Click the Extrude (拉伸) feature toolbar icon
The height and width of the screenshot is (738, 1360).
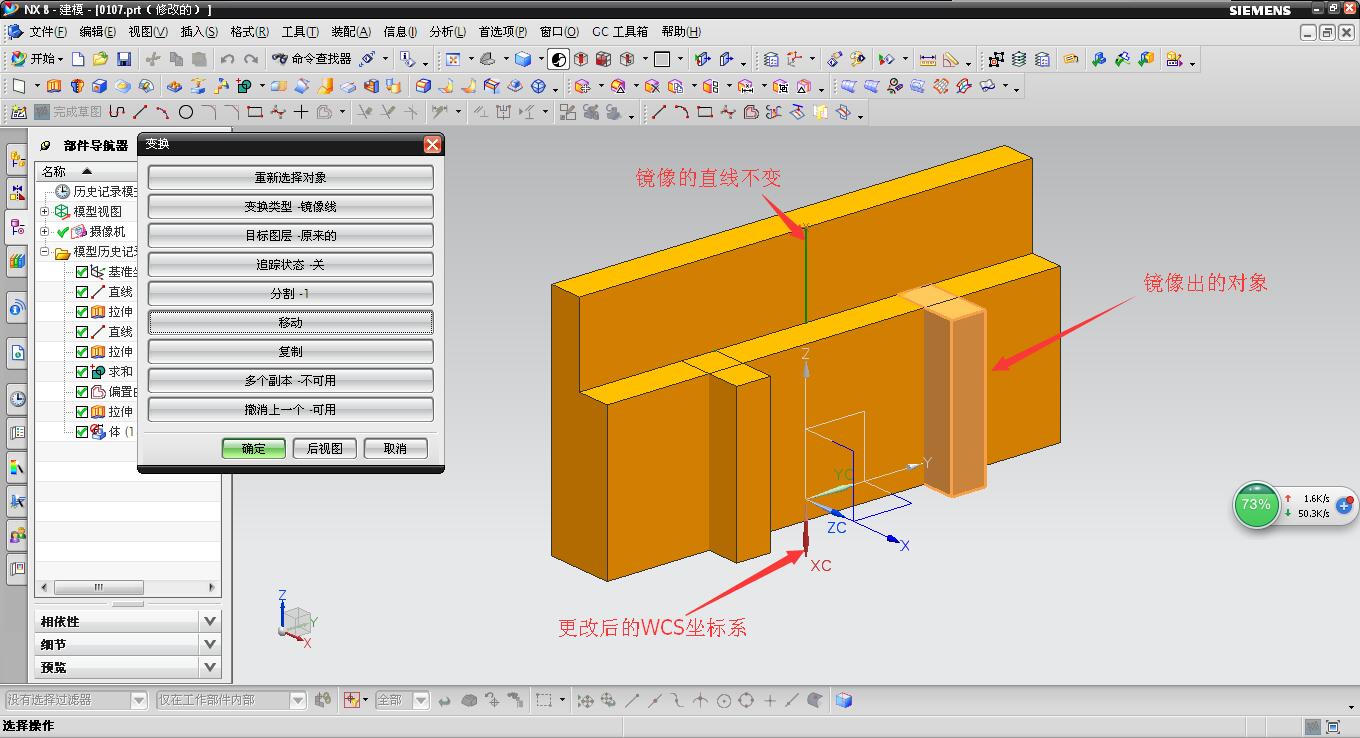click(x=54, y=87)
